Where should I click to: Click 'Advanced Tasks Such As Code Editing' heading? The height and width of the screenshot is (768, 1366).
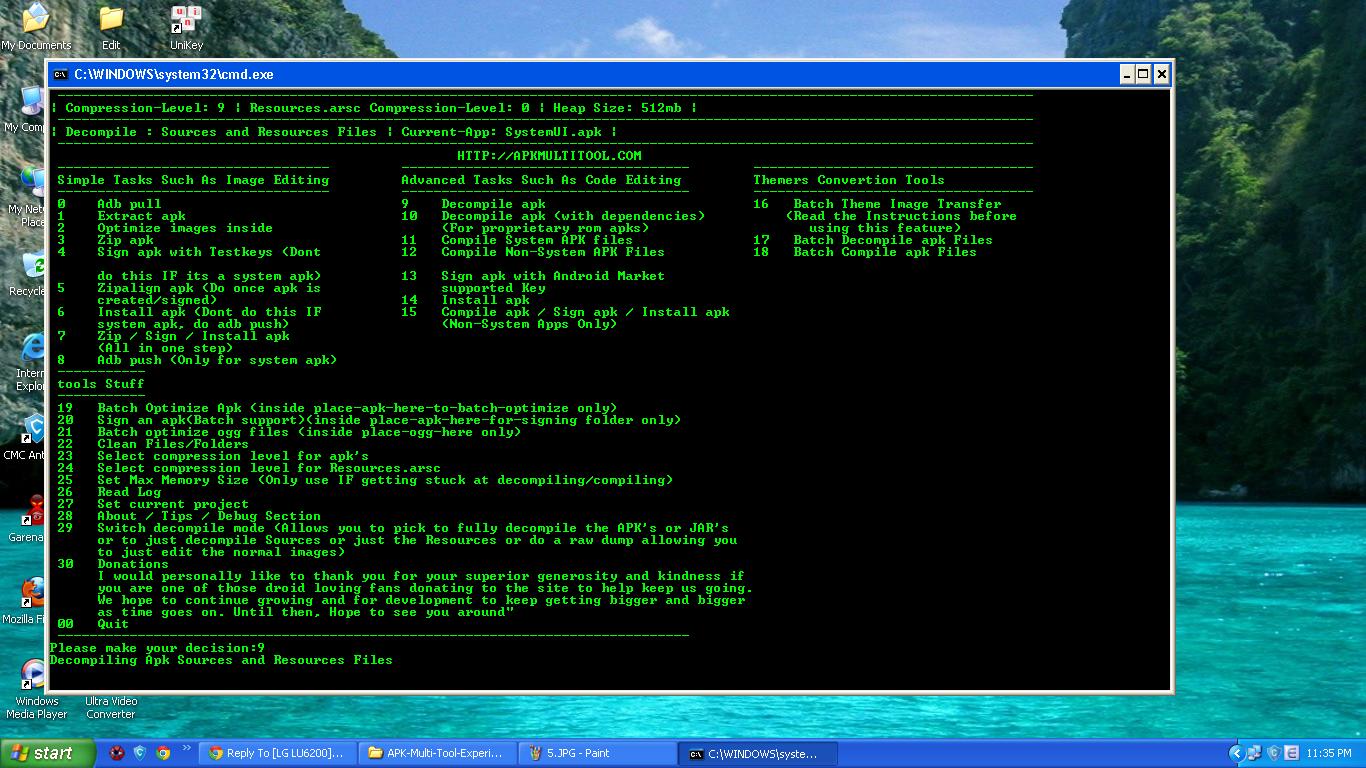tap(541, 180)
